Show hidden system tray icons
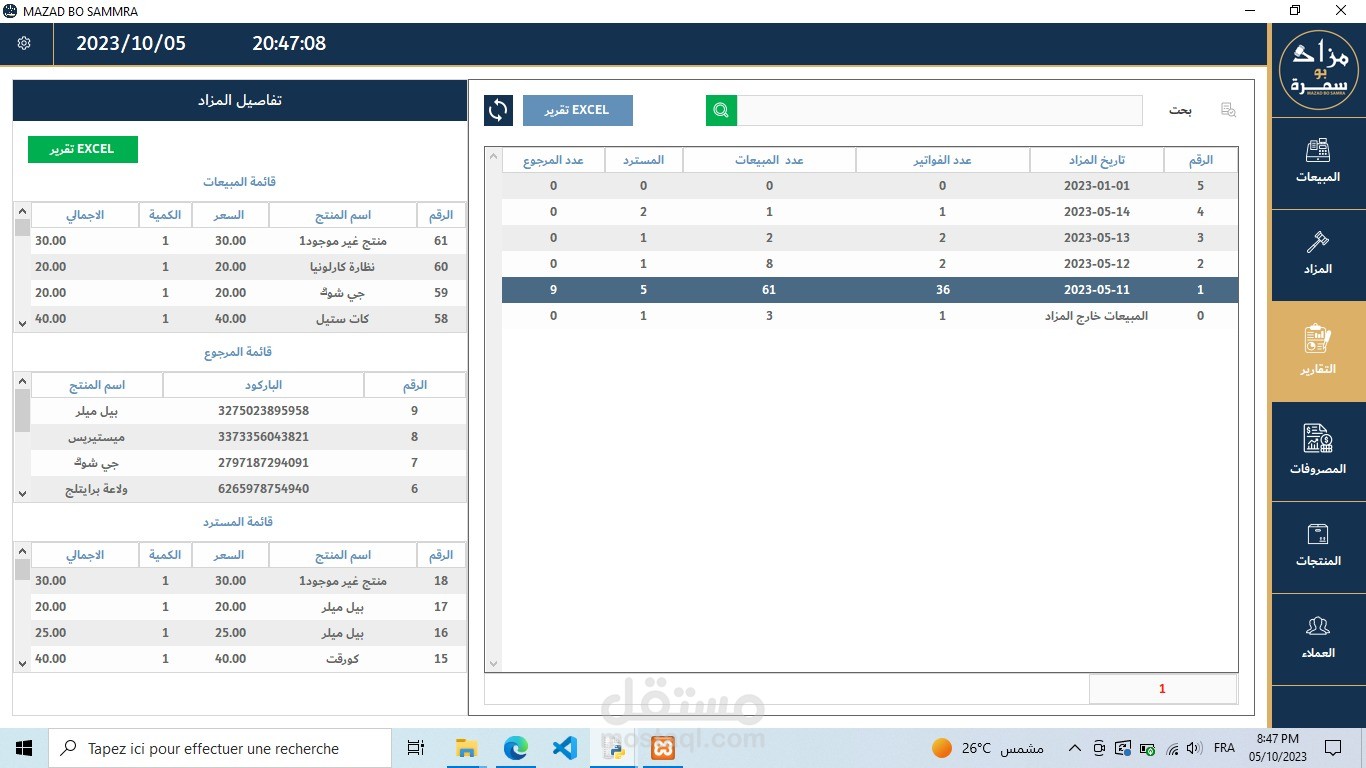This screenshot has height=768, width=1366. 1075,748
